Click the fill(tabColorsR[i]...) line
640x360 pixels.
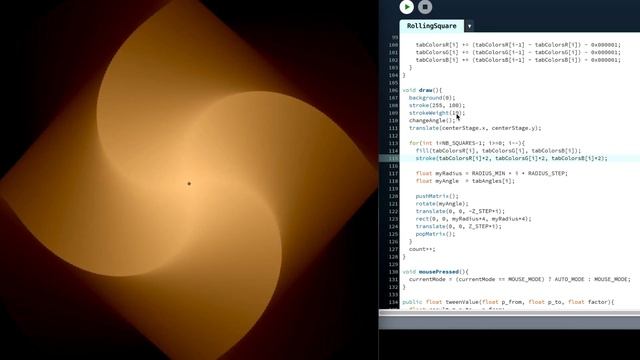(498, 151)
